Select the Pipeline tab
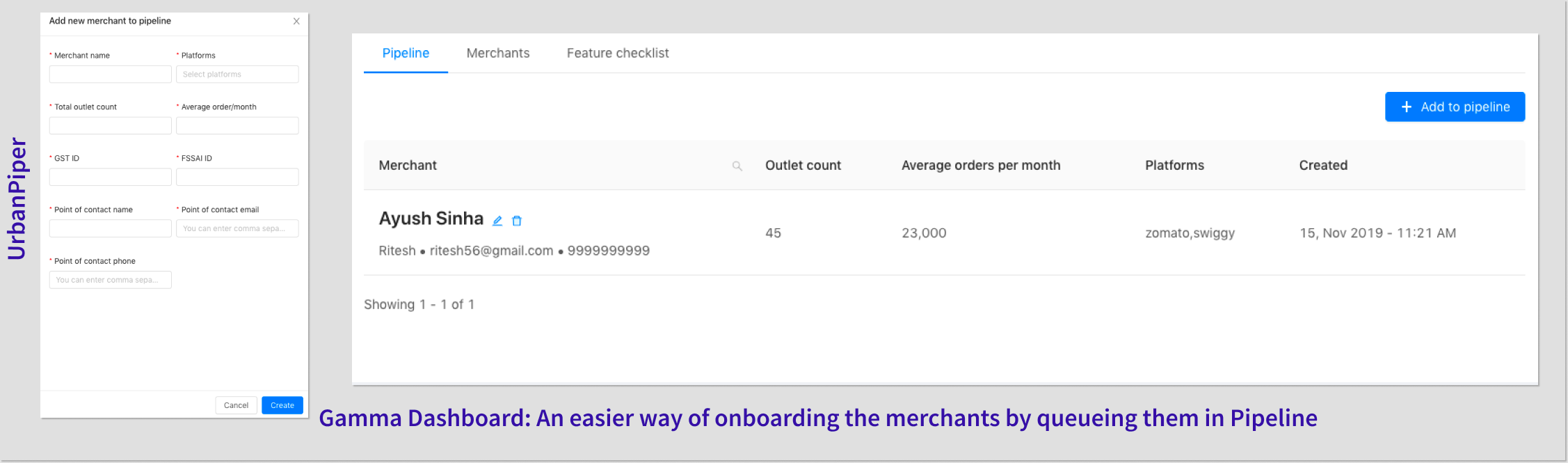The image size is (1568, 463). (406, 53)
